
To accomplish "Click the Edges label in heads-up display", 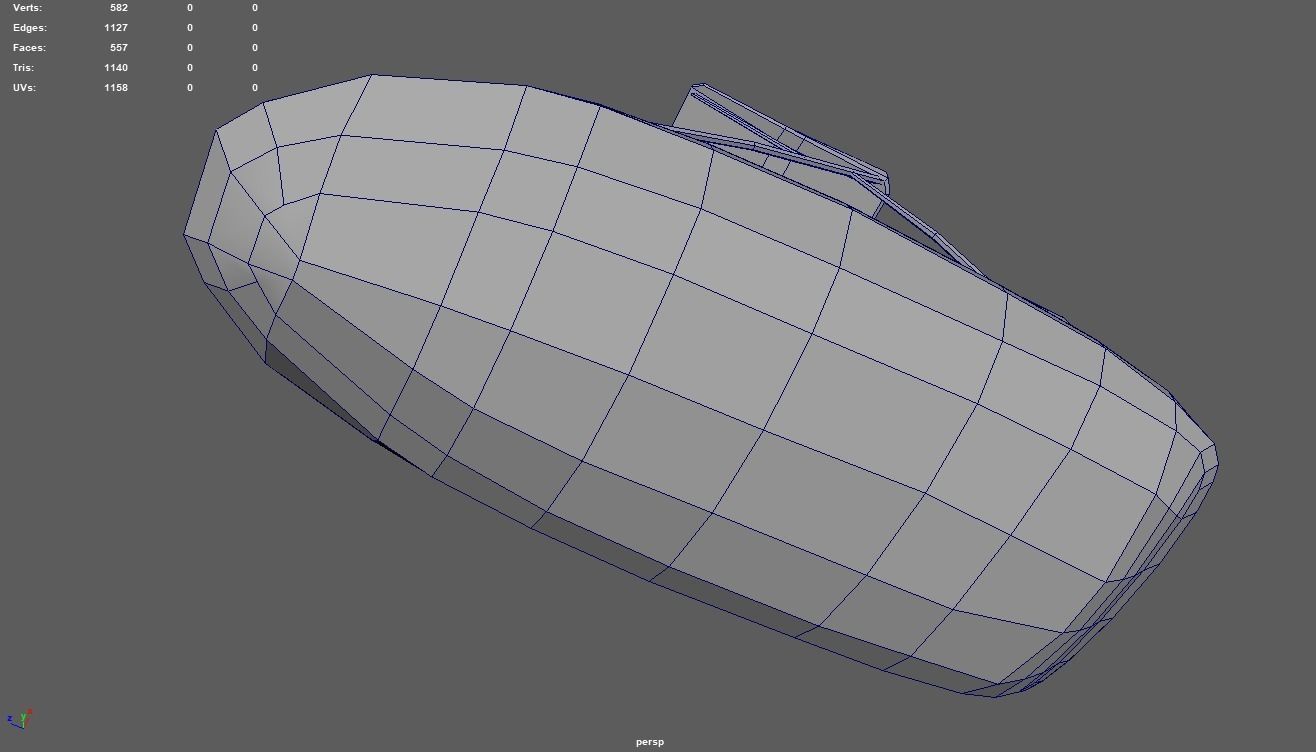I will tap(29, 28).
